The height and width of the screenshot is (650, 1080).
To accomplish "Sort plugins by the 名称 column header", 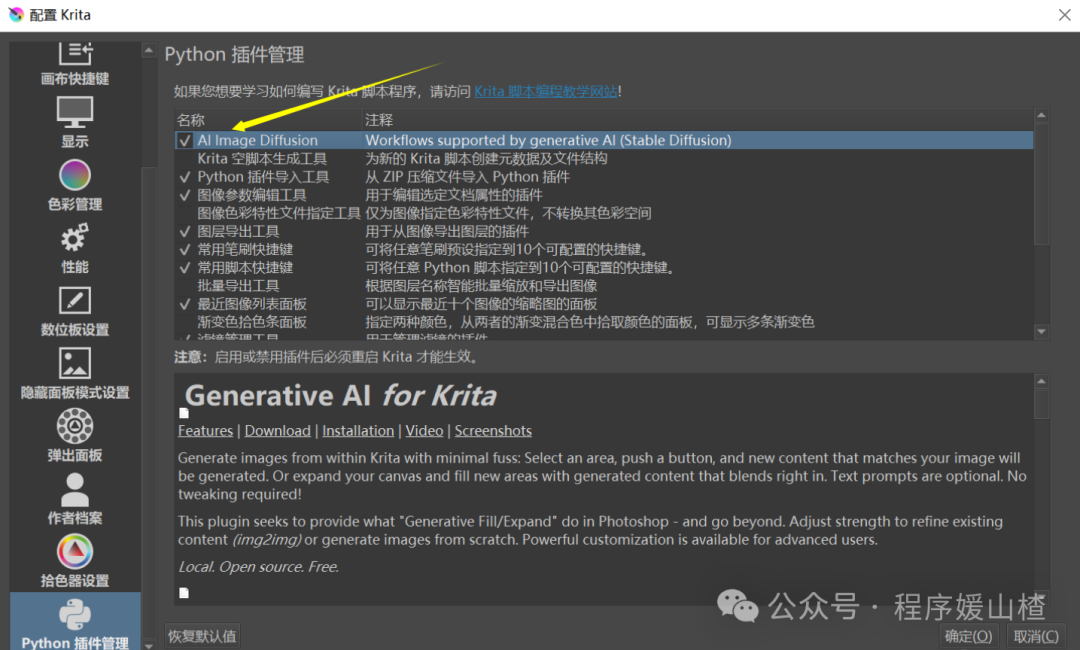I will pyautogui.click(x=268, y=120).
